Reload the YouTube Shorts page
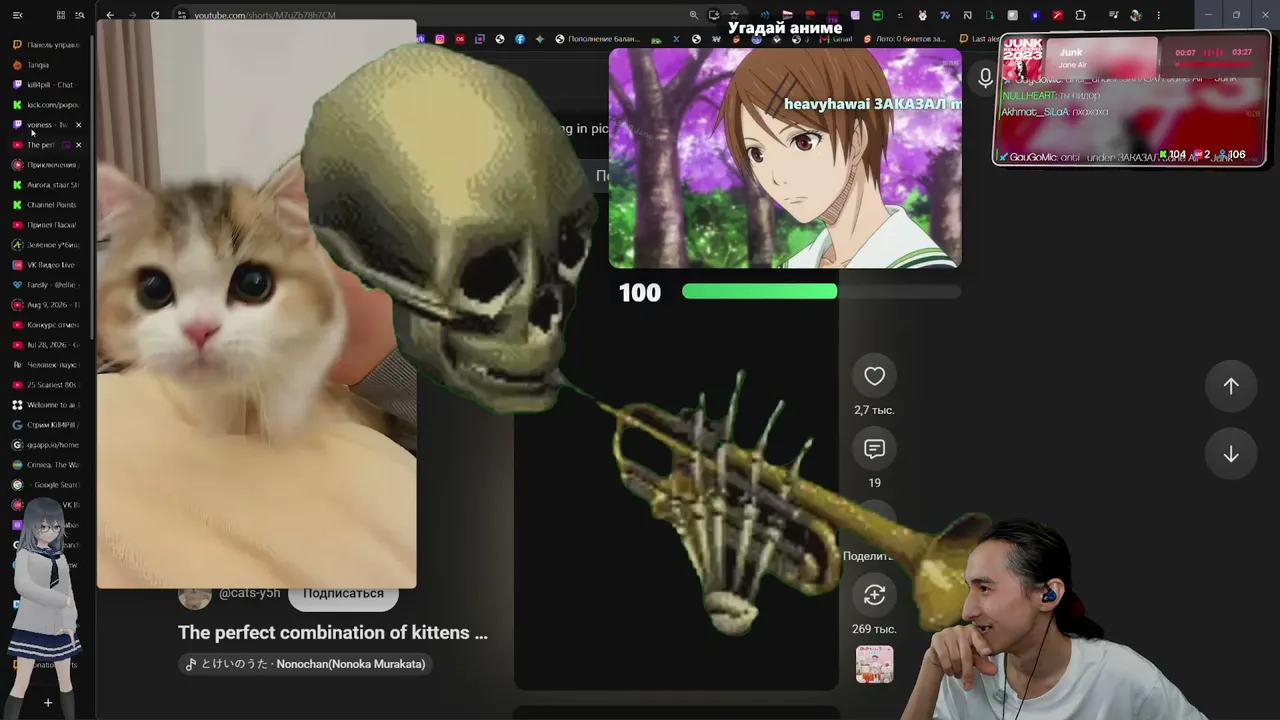The image size is (1280, 720). click(x=155, y=15)
